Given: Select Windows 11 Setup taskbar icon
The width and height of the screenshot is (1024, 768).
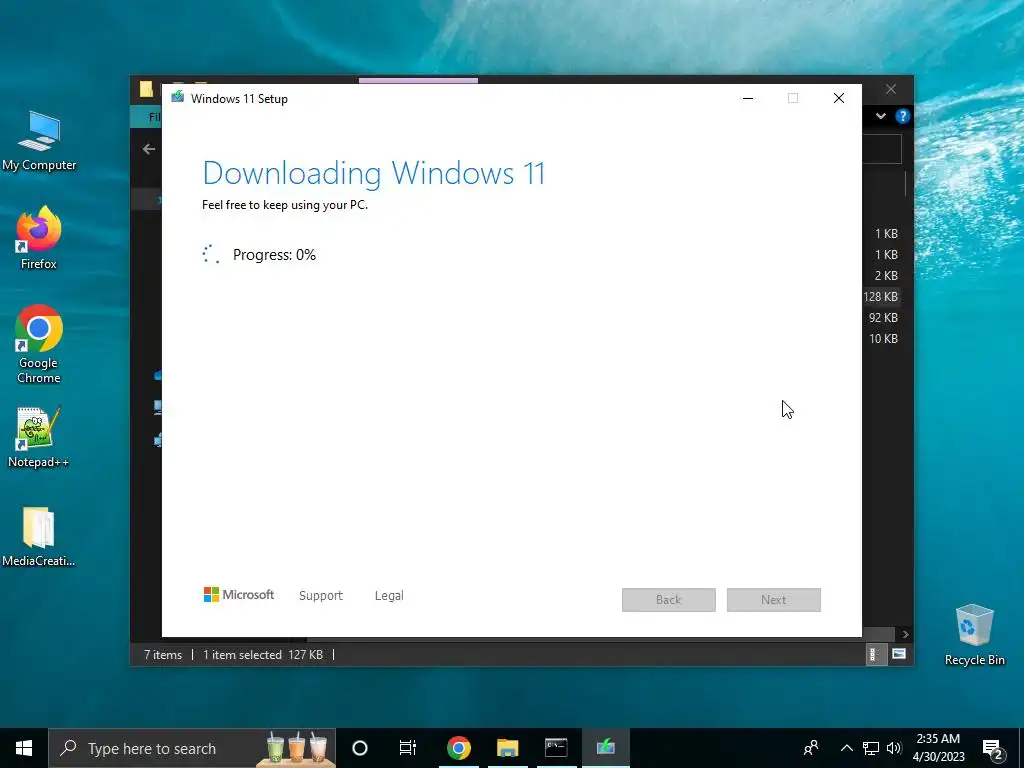Looking at the screenshot, I should (x=605, y=748).
